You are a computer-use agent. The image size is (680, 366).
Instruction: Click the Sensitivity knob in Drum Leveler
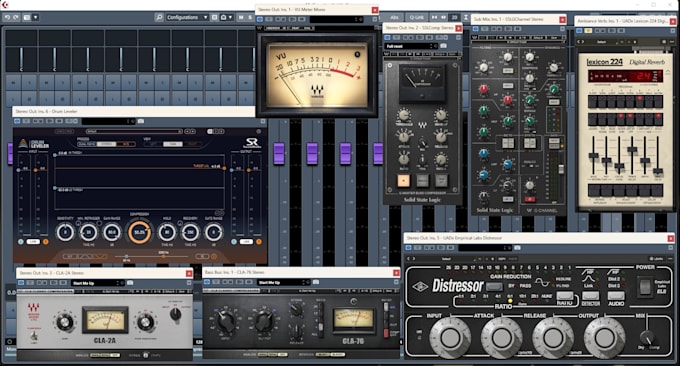point(65,232)
